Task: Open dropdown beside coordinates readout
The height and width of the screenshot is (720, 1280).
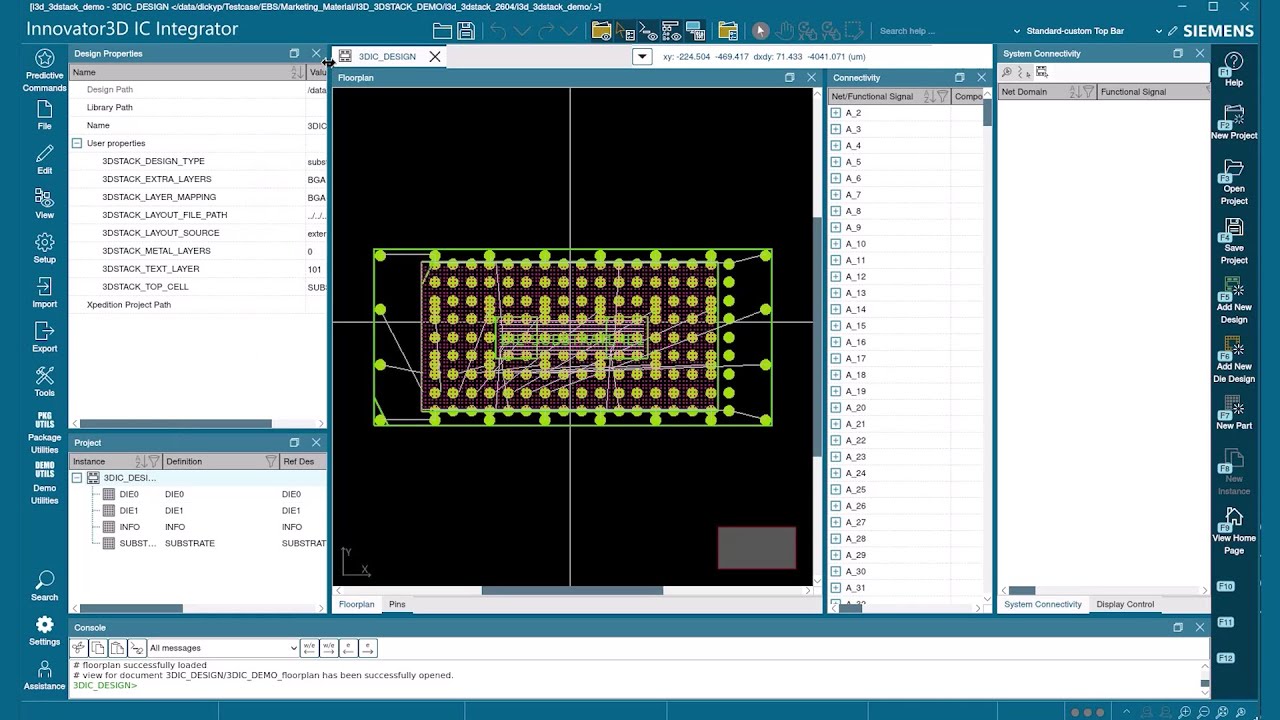Action: (642, 57)
